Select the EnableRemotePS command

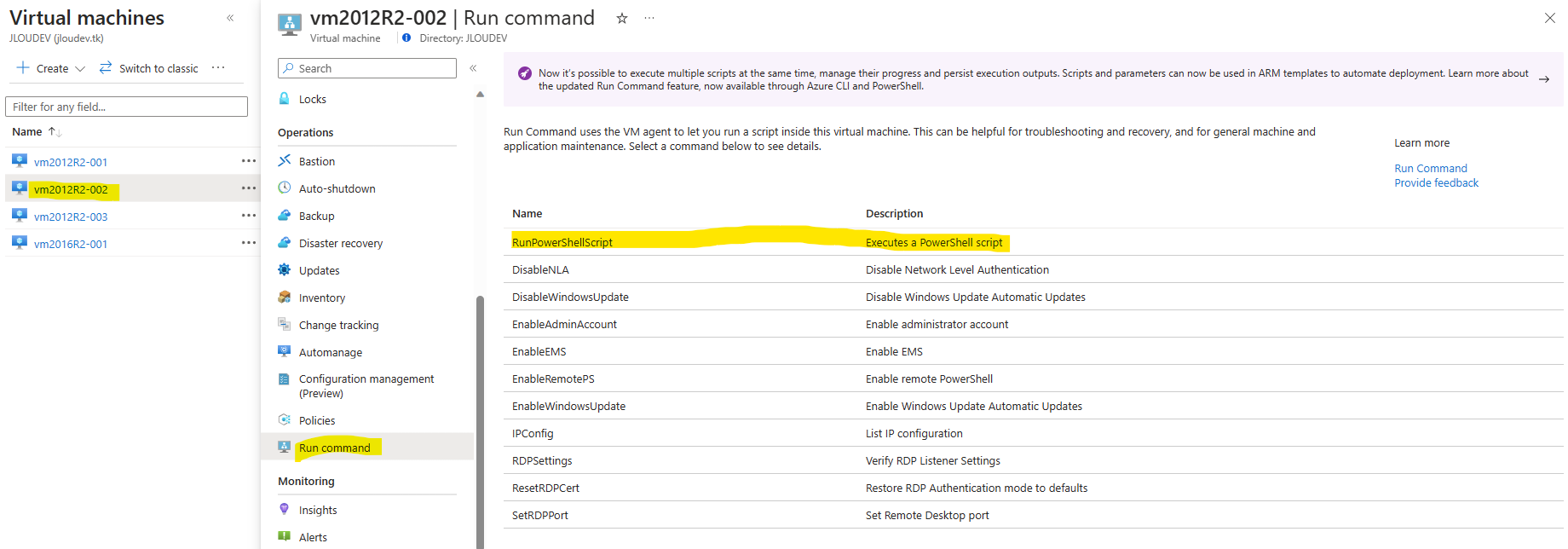coord(553,379)
